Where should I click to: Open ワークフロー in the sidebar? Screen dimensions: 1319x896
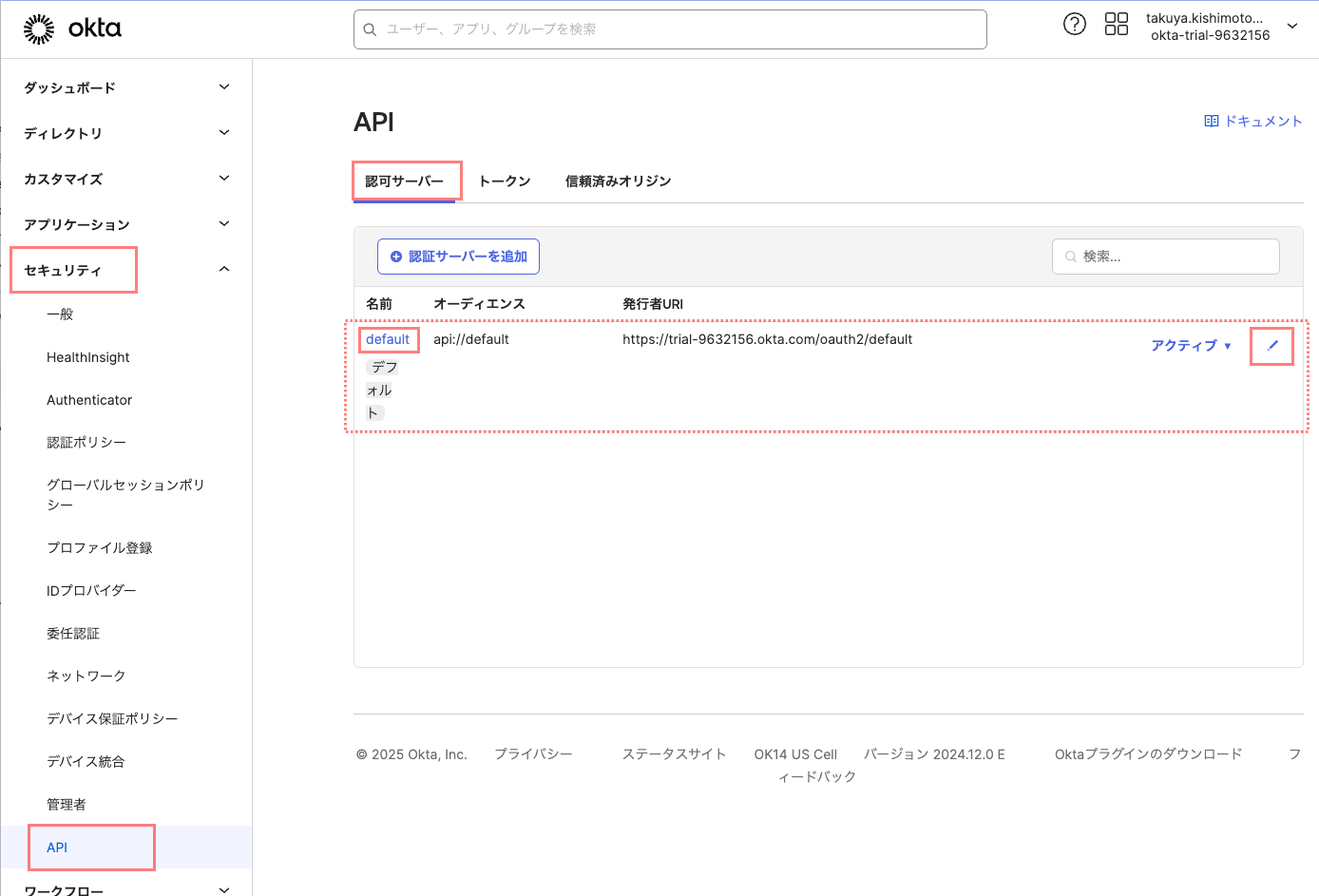[x=63, y=890]
